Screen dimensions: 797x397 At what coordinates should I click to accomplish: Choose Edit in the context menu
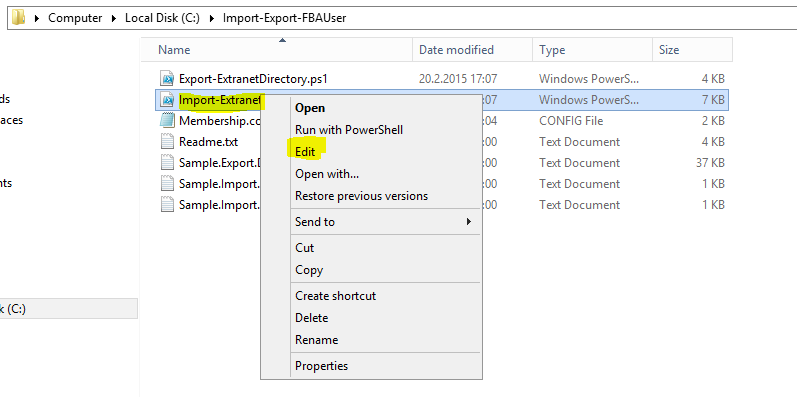click(x=305, y=151)
